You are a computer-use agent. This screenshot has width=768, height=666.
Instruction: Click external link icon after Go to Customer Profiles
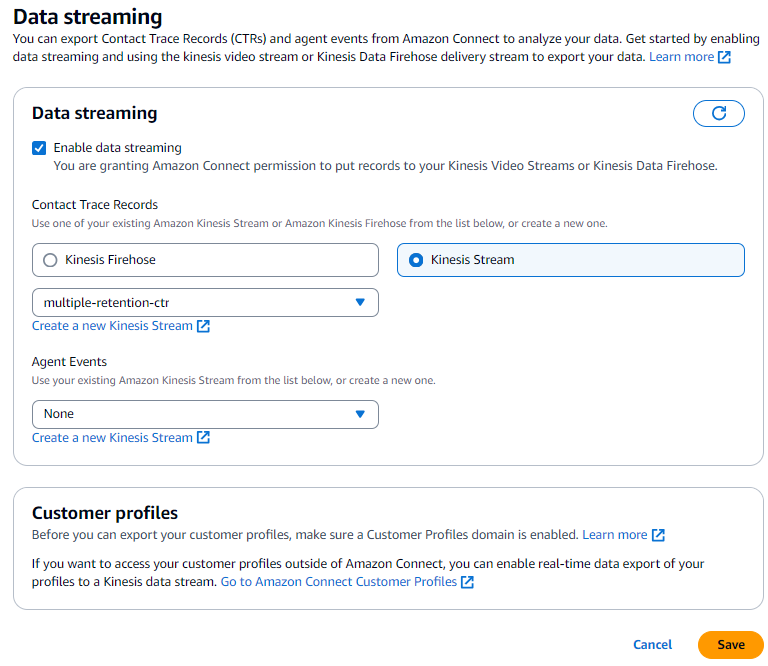point(468,582)
